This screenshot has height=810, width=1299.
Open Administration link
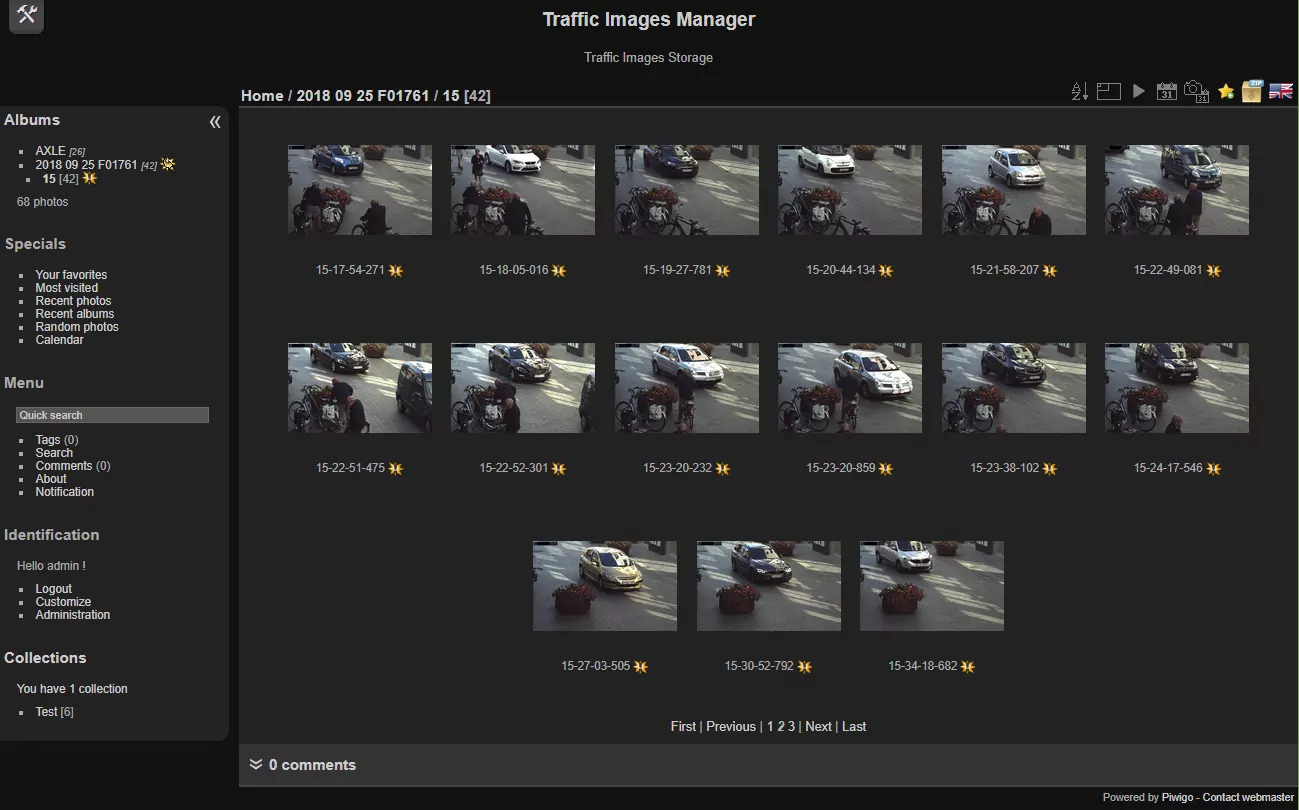coord(72,615)
